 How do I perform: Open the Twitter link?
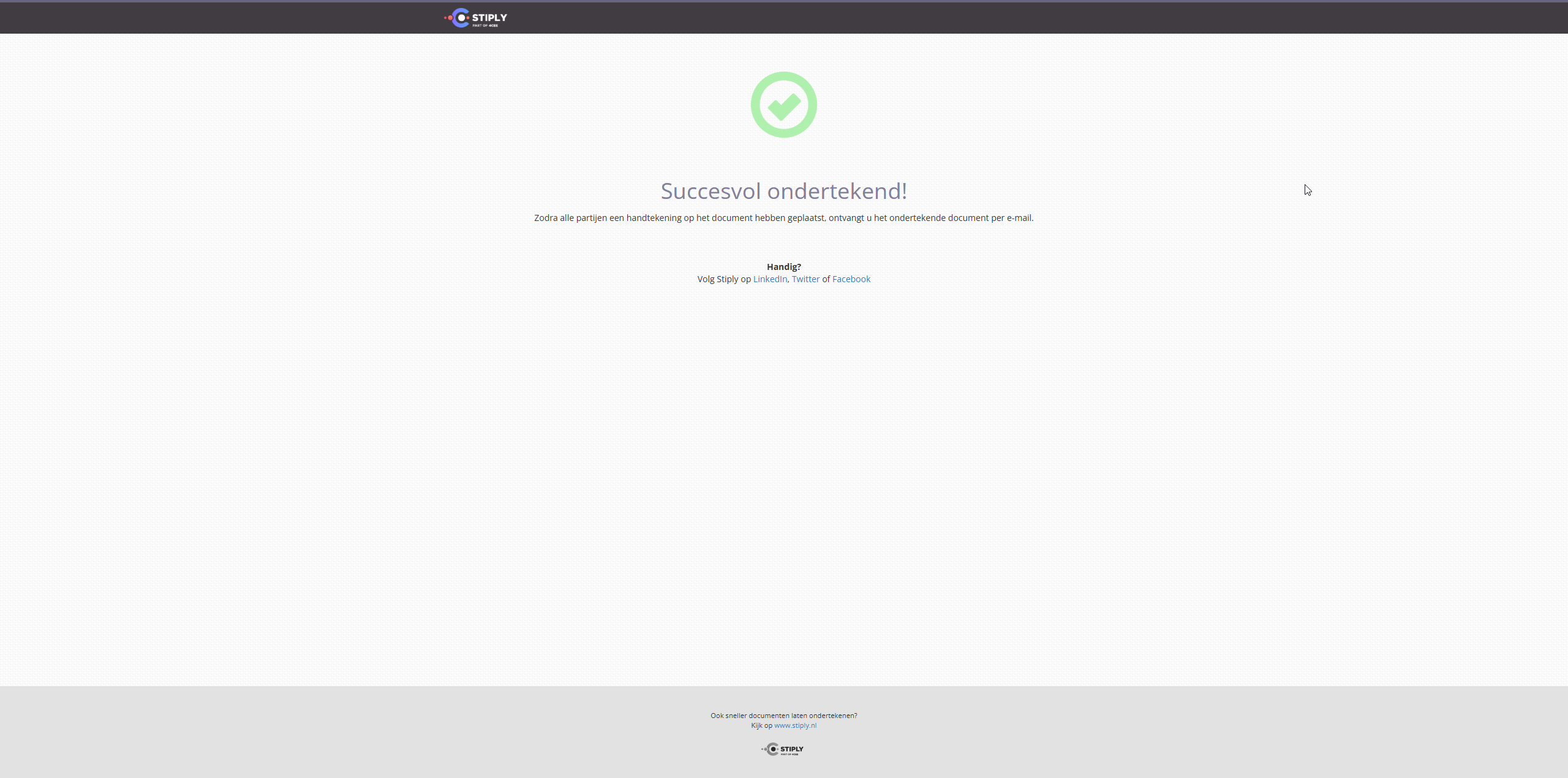[x=805, y=279]
